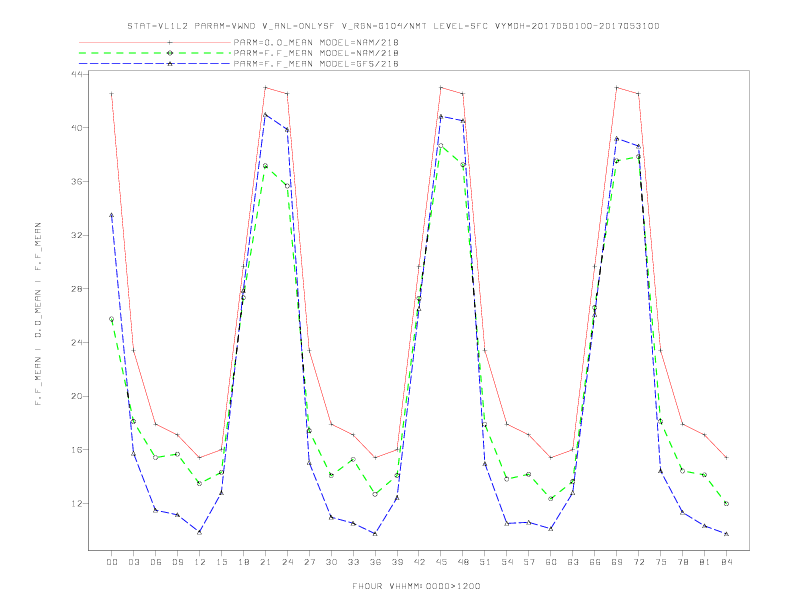Click the green dashed legend line sample
This screenshot has width=792, height=612.
[x=155, y=53]
